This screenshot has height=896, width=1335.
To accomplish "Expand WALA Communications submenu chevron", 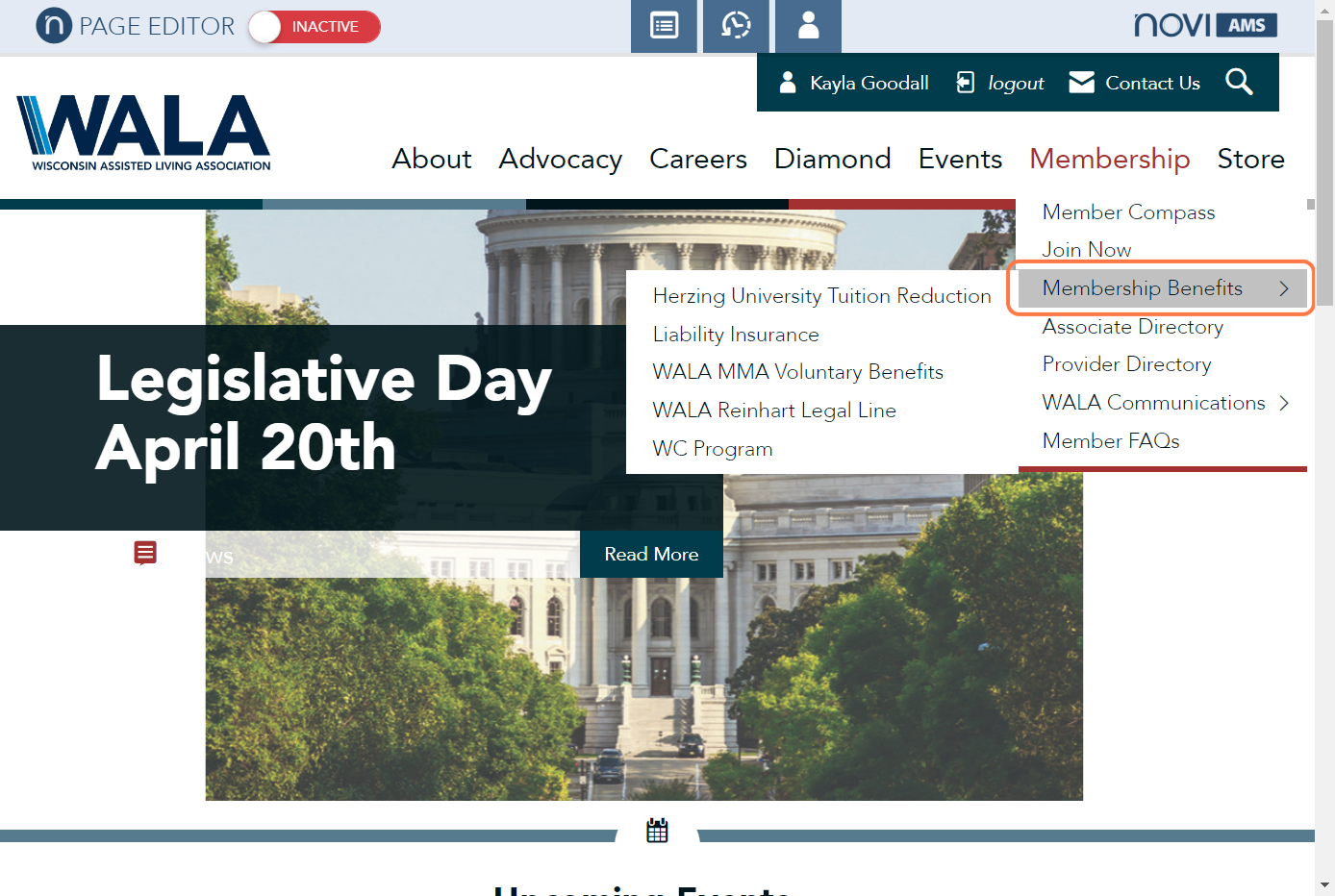I will click(x=1284, y=403).
